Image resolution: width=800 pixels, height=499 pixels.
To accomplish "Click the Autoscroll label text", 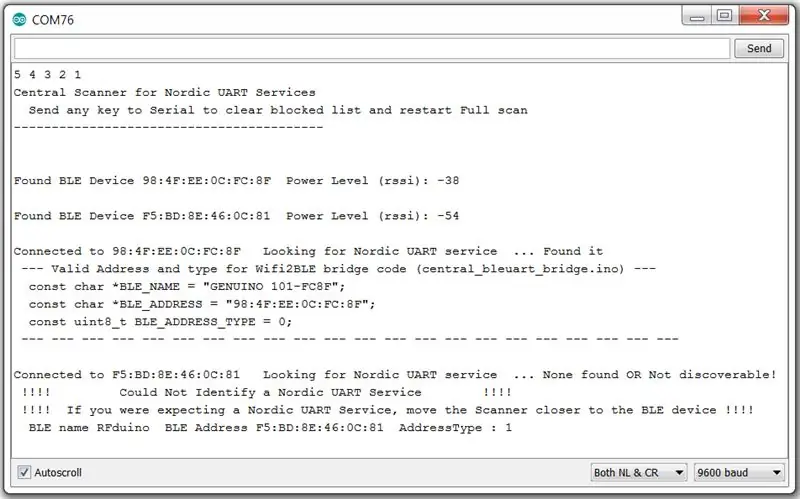I will [x=58, y=472].
